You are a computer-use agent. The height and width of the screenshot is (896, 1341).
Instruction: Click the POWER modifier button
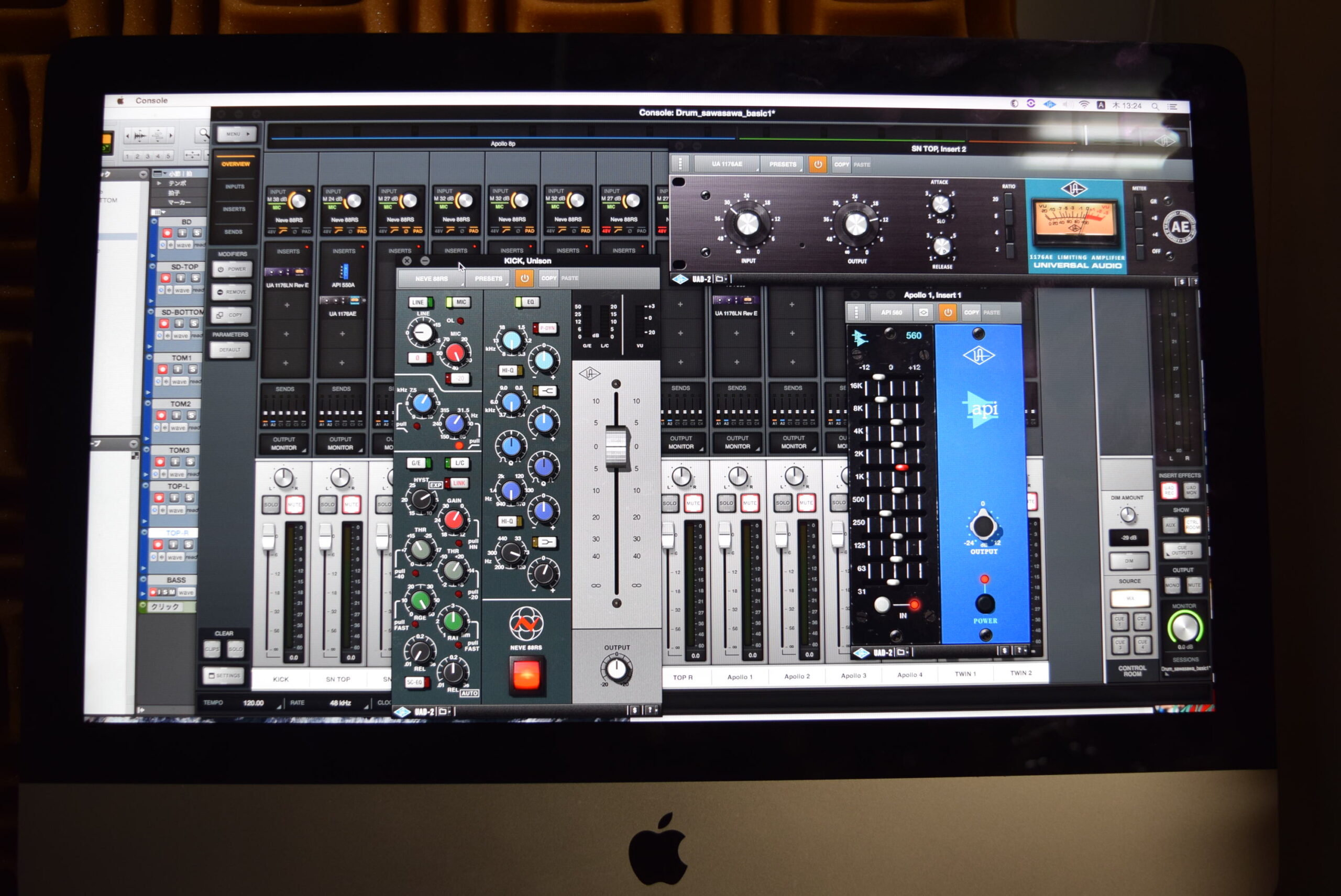[232, 269]
